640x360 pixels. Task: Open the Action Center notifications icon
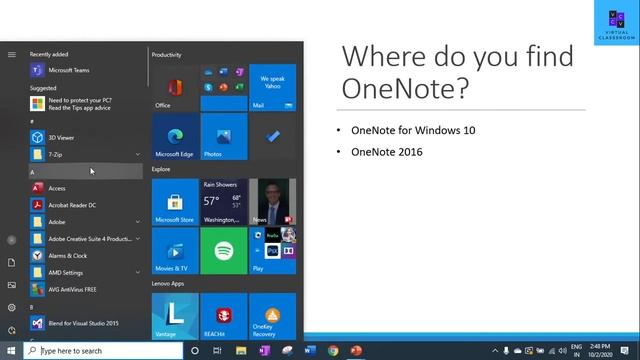624,351
